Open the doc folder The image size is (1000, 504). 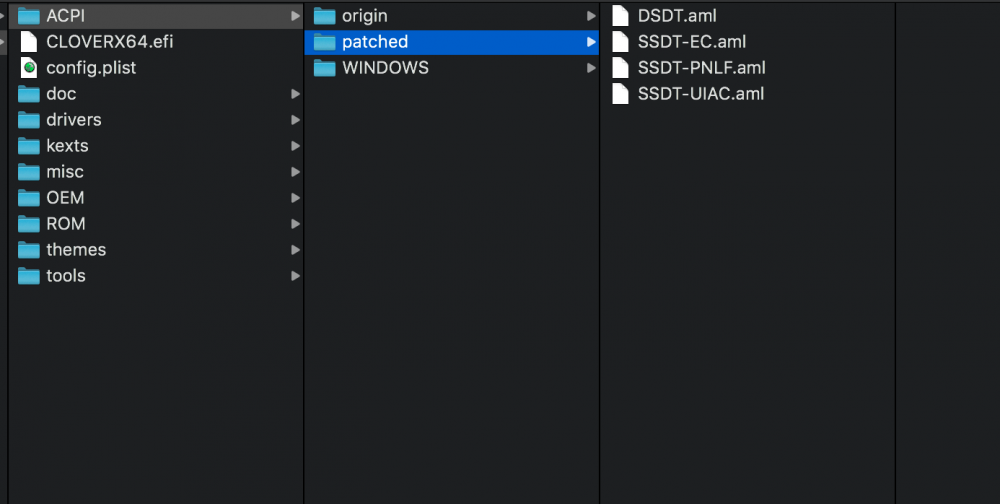[61, 94]
